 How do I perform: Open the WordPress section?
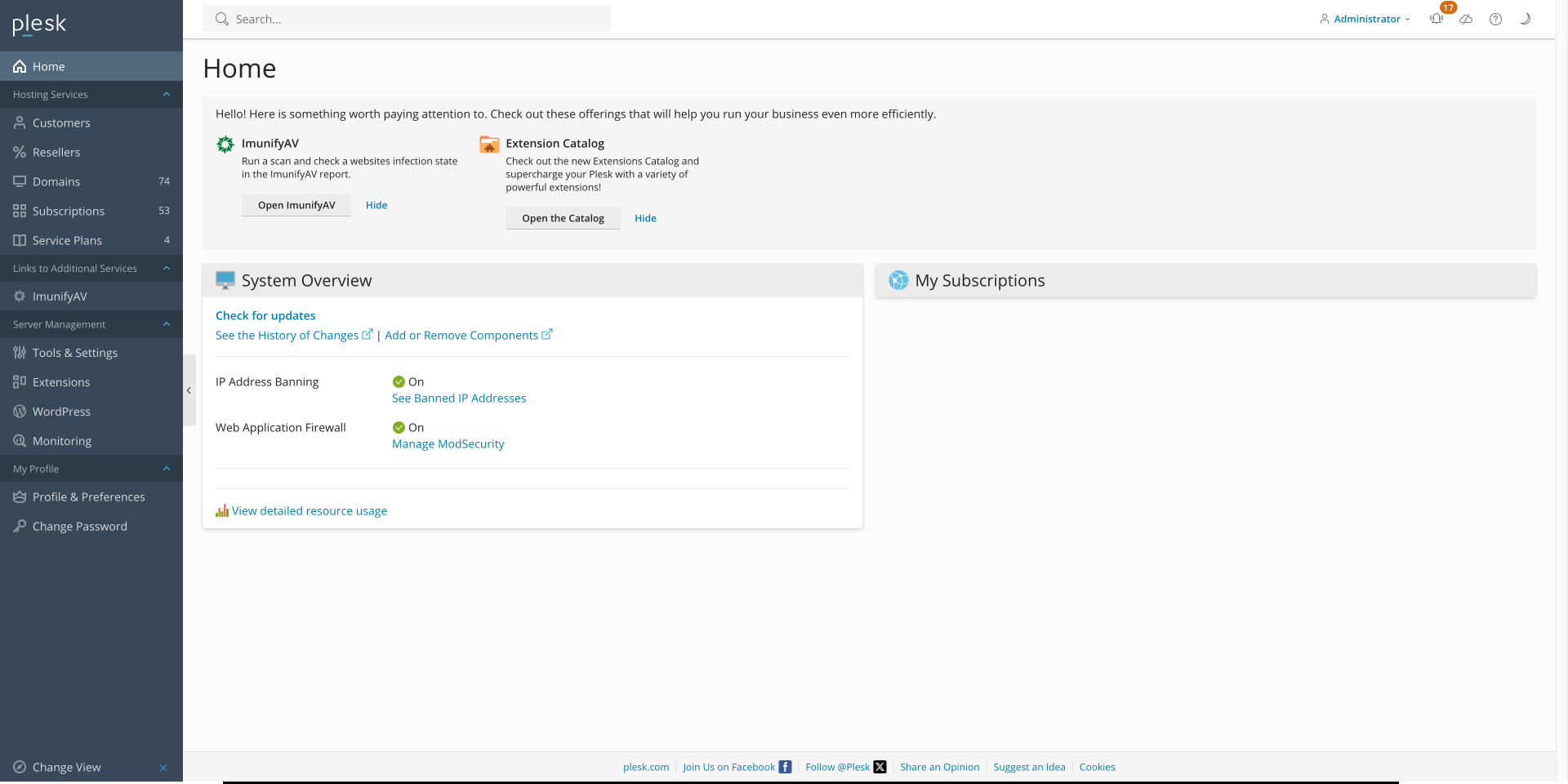(62, 411)
